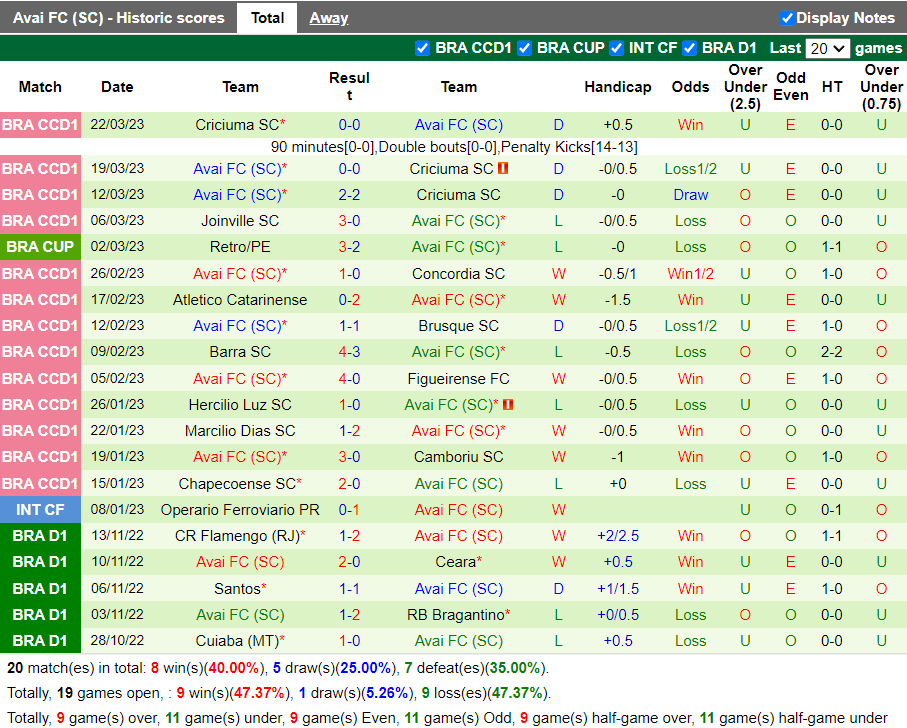Open the 4-3 result against Barra SC
The height and width of the screenshot is (728, 907).
[349, 352]
